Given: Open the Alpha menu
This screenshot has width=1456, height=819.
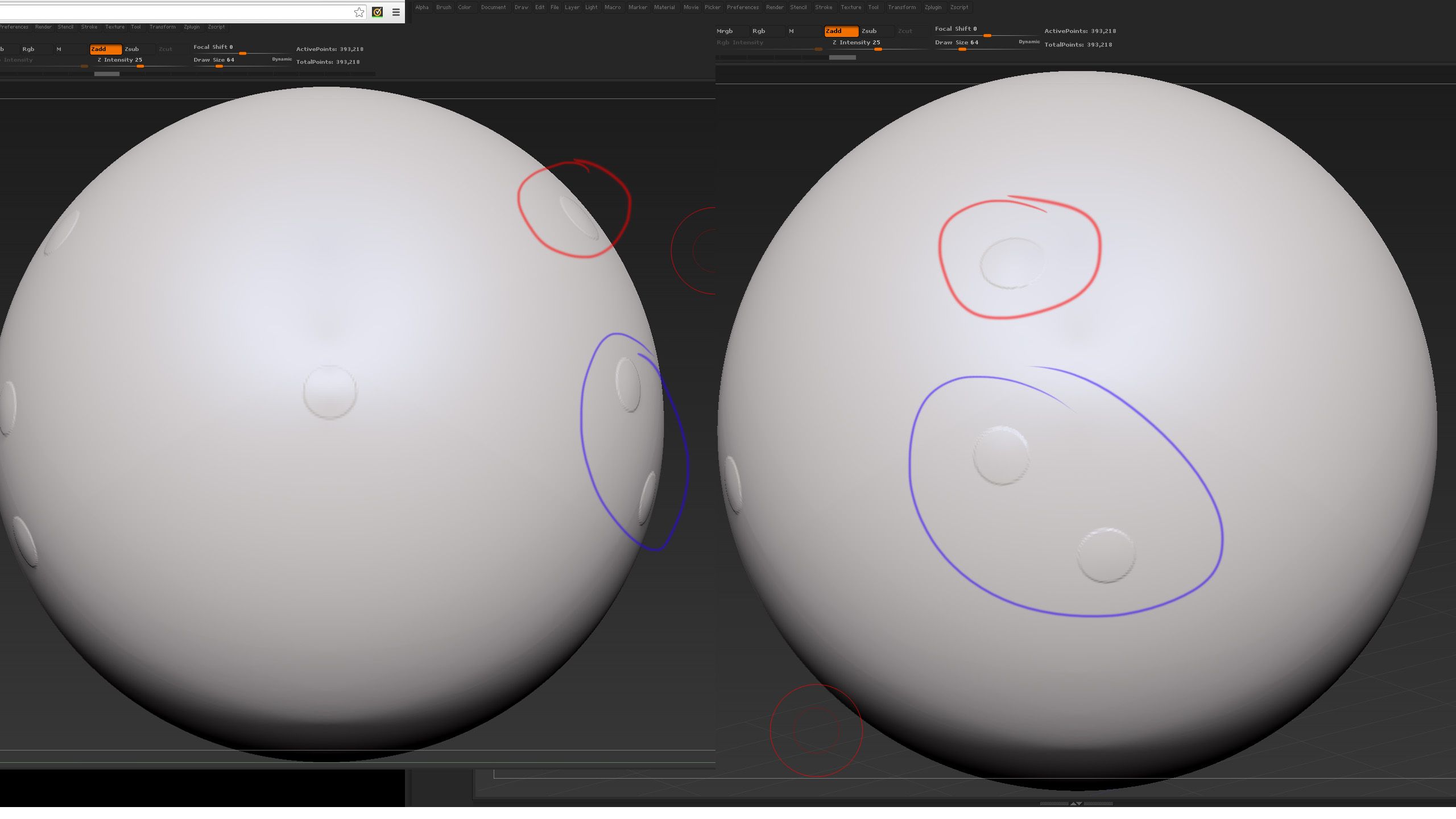Looking at the screenshot, I should click(x=422, y=7).
